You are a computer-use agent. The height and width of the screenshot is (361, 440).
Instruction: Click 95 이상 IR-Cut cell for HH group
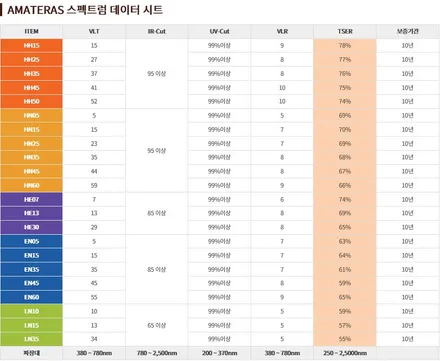157,74
